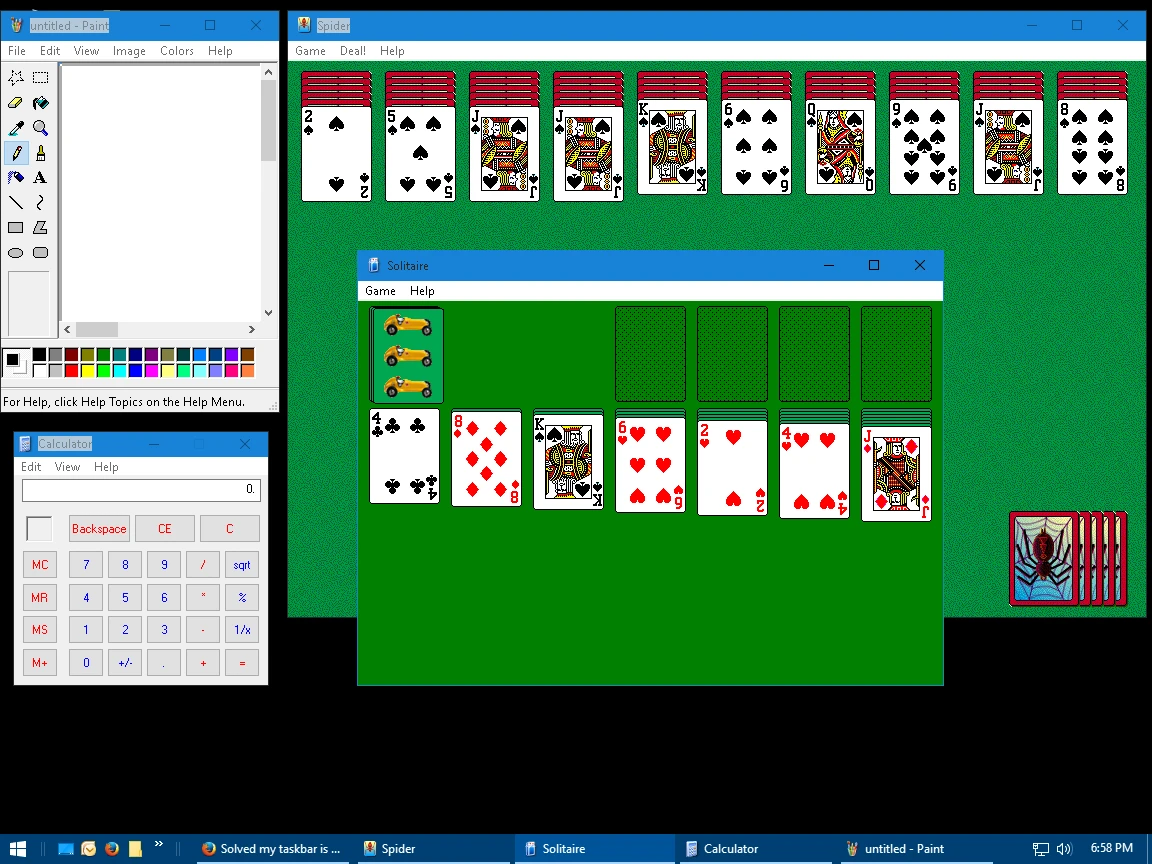This screenshot has height=864, width=1152.
Task: Open Spider's Deal! menu
Action: click(353, 51)
